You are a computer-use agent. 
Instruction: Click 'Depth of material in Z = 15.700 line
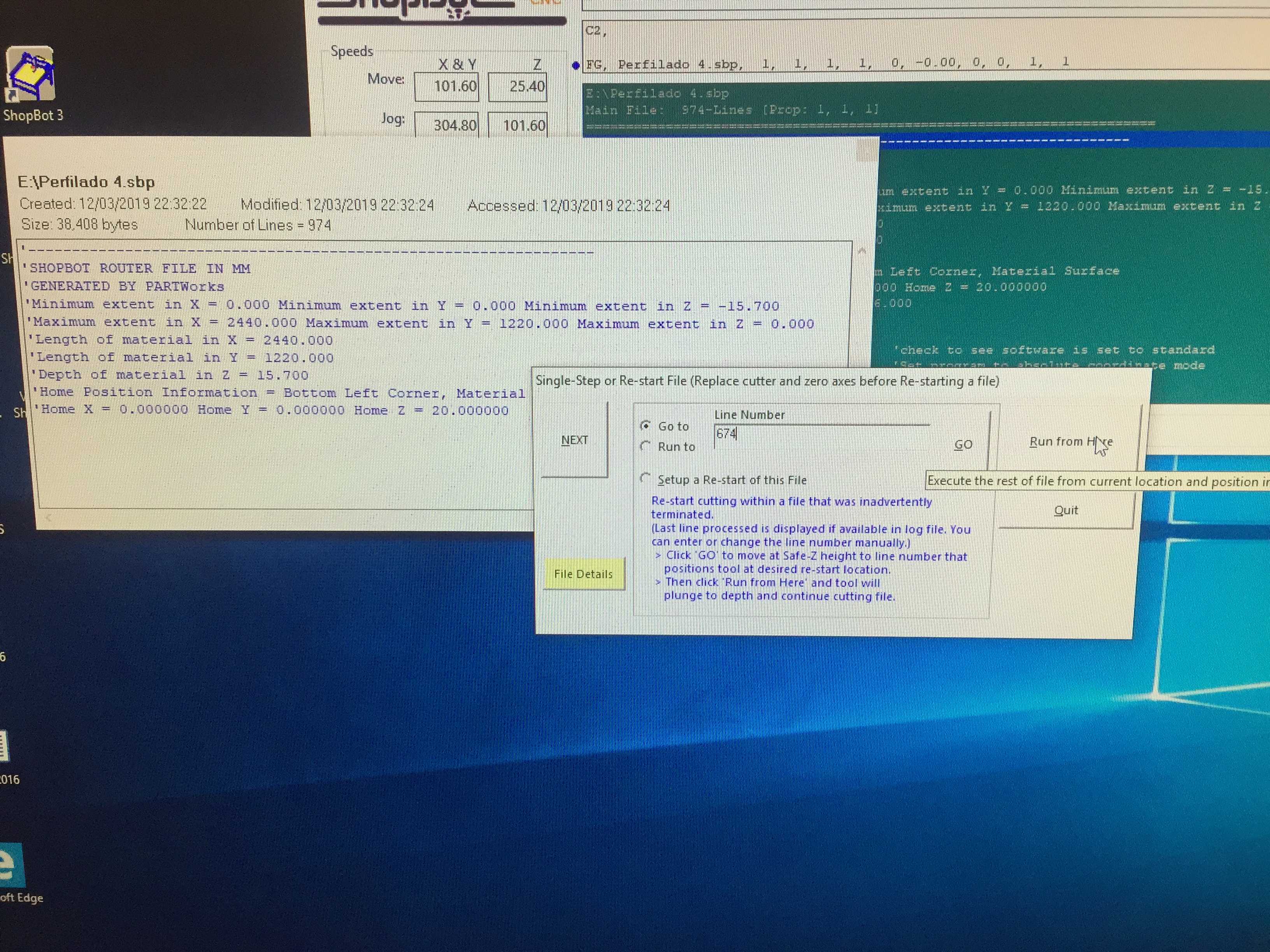pyautogui.click(x=170, y=375)
